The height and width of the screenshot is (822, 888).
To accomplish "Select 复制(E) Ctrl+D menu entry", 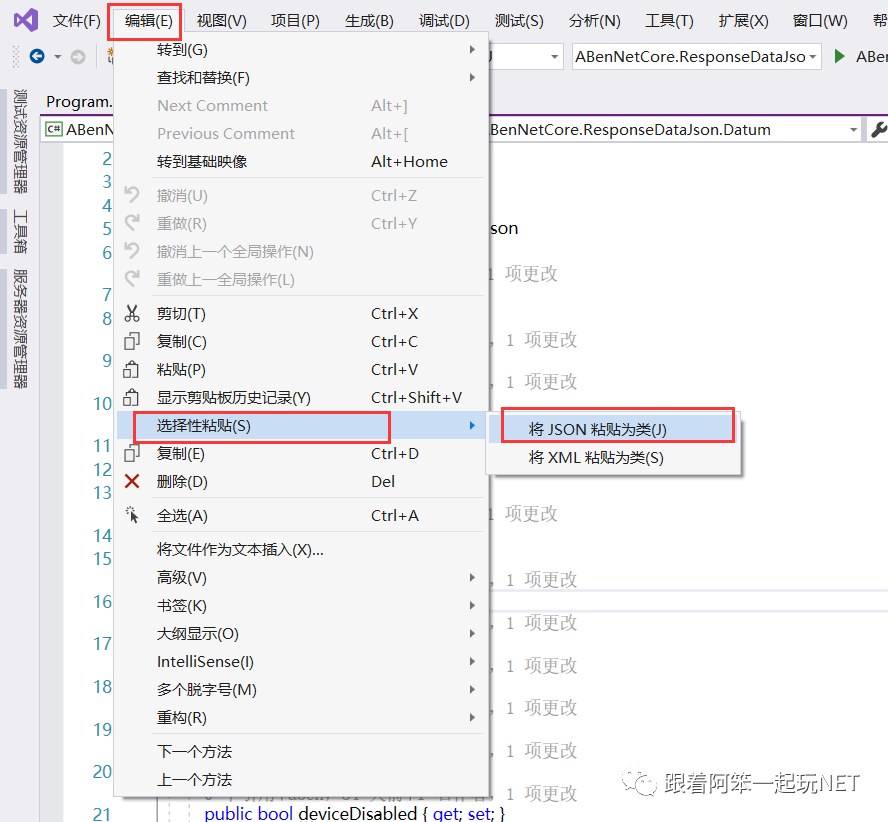I will 301,453.
